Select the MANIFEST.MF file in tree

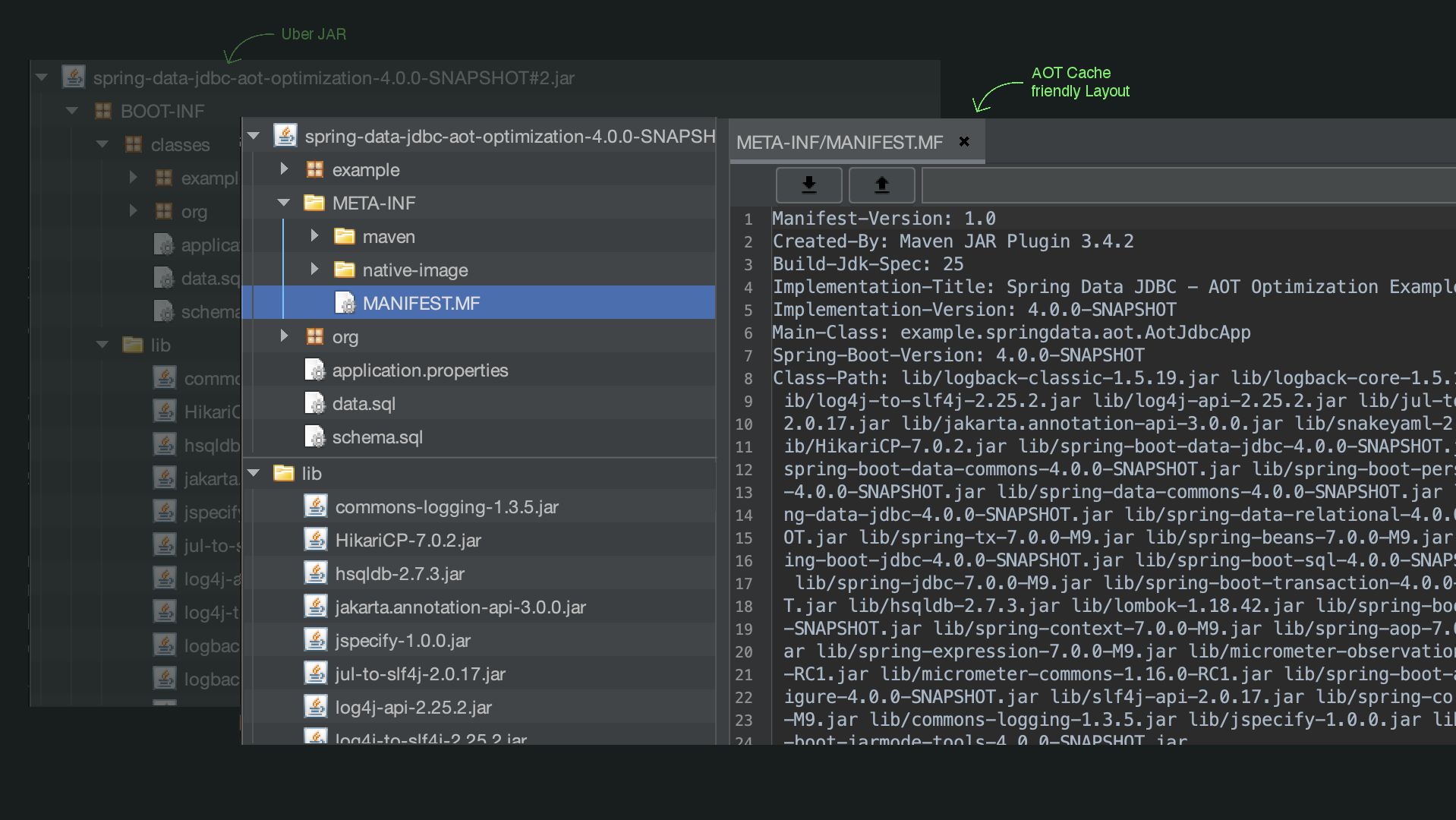pyautogui.click(x=421, y=304)
